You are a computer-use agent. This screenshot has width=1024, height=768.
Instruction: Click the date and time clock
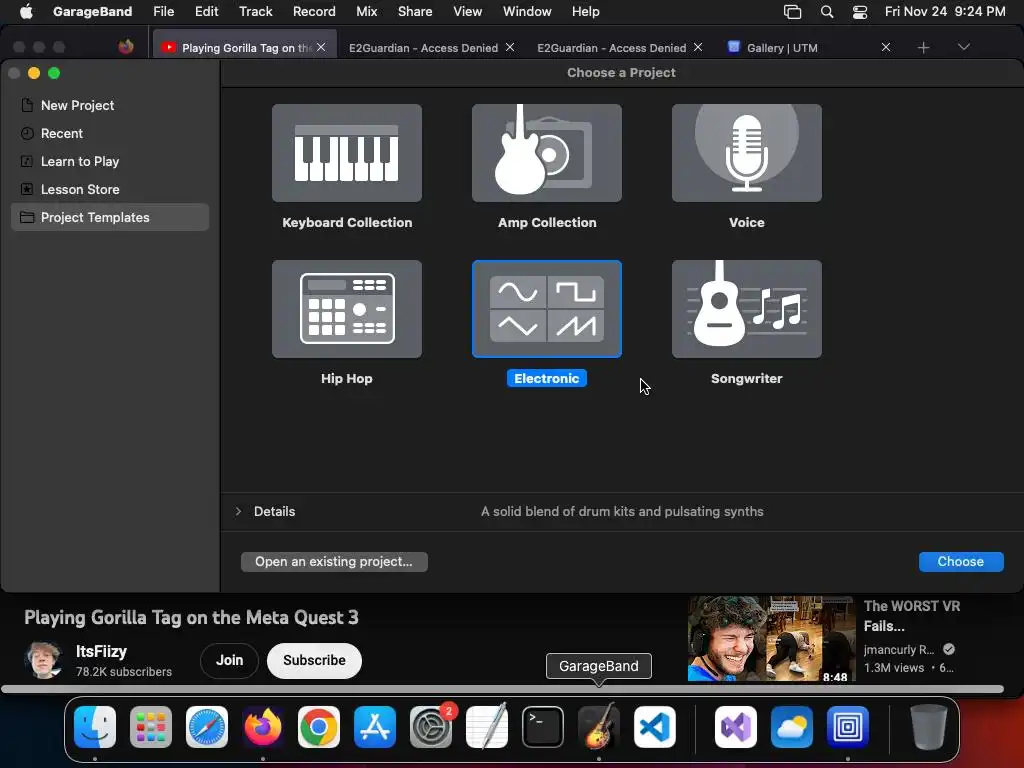[x=945, y=11]
